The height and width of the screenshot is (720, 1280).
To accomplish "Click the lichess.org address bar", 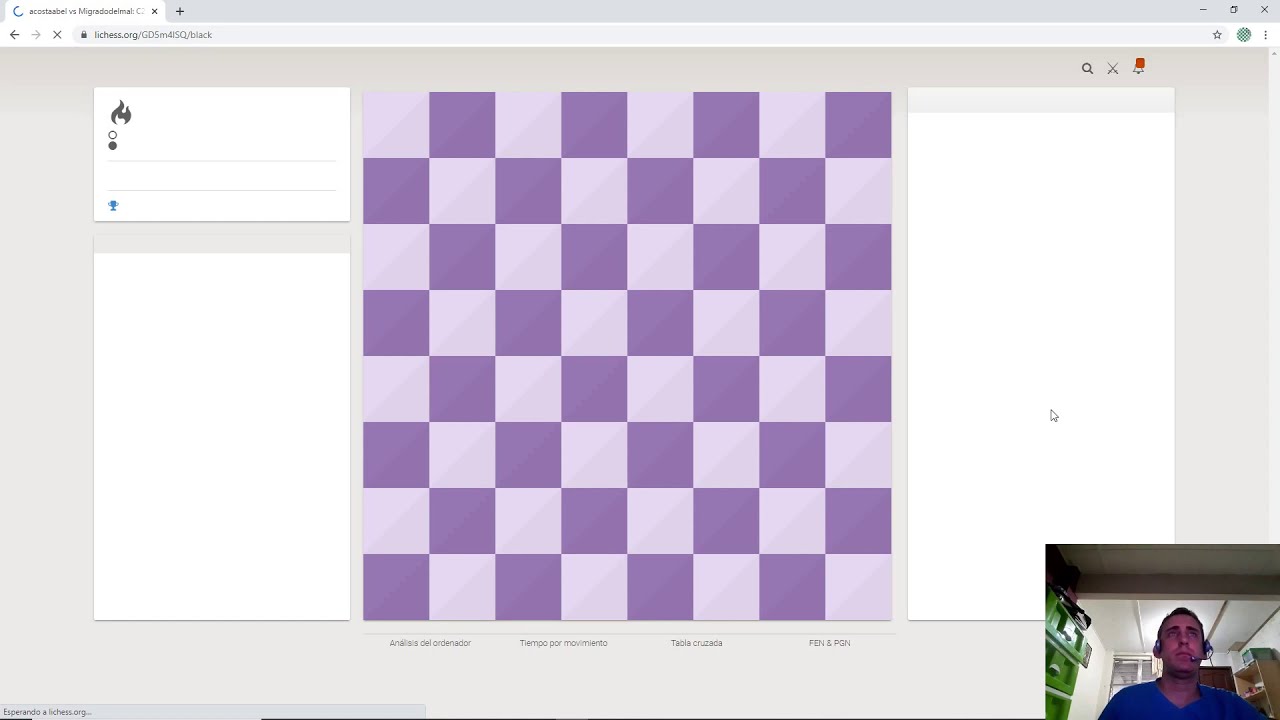I will [640, 34].
